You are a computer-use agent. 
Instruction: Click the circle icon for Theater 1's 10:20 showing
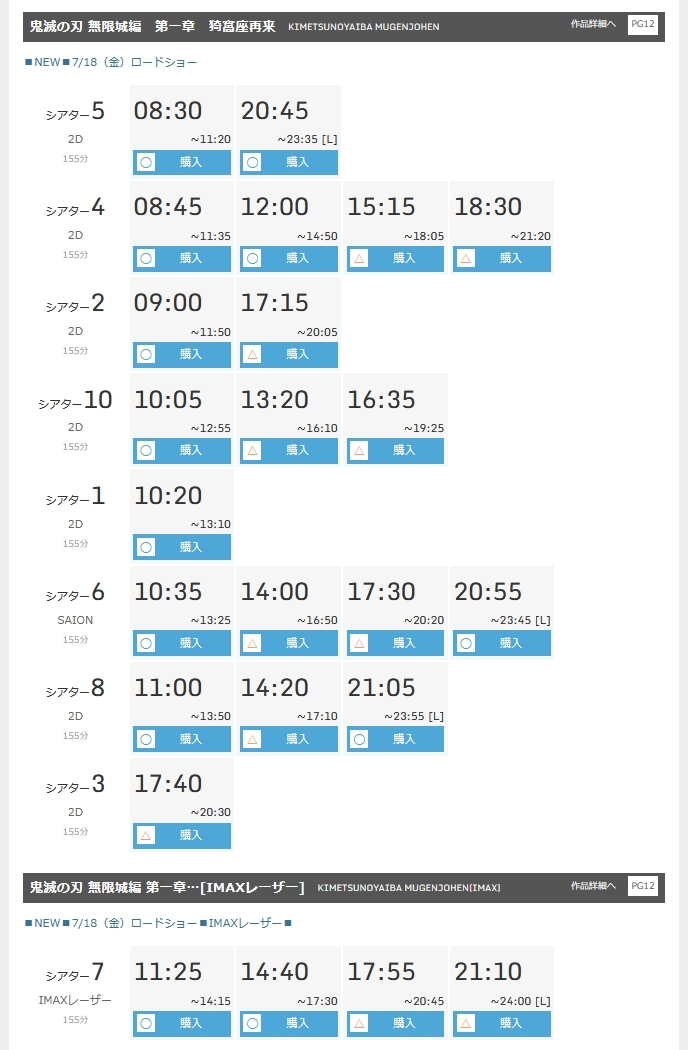coord(146,547)
